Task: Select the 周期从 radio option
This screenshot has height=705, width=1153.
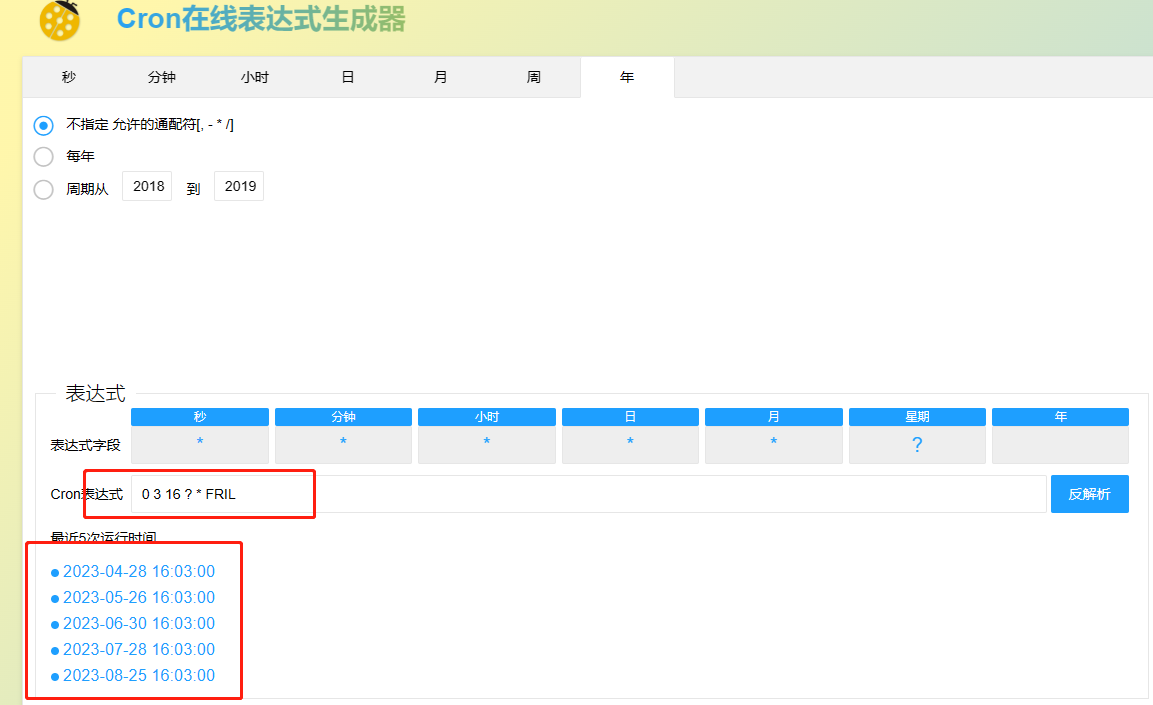Action: 42,189
